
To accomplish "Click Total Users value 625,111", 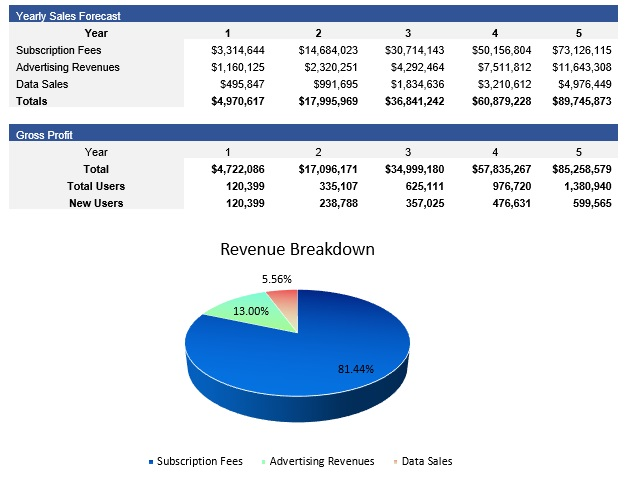I will (425, 186).
